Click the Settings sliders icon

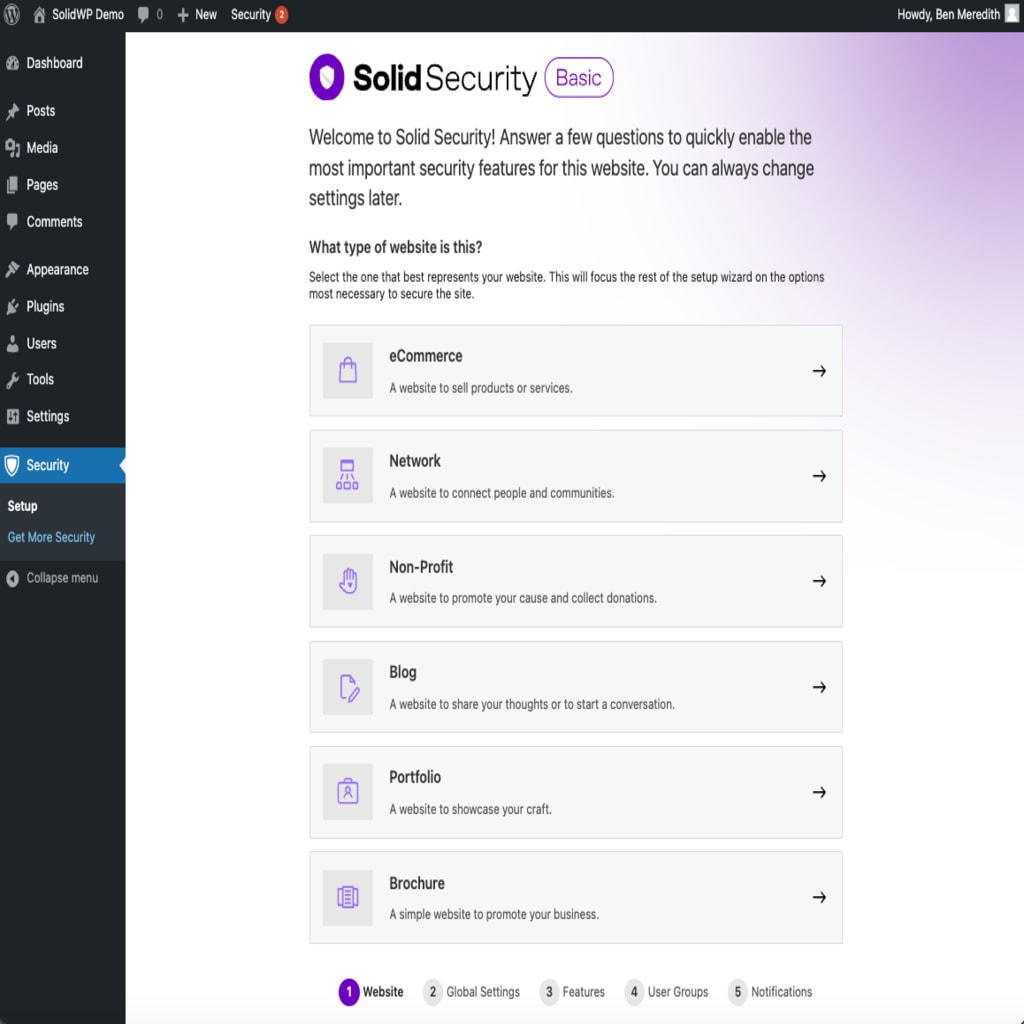click(12, 417)
